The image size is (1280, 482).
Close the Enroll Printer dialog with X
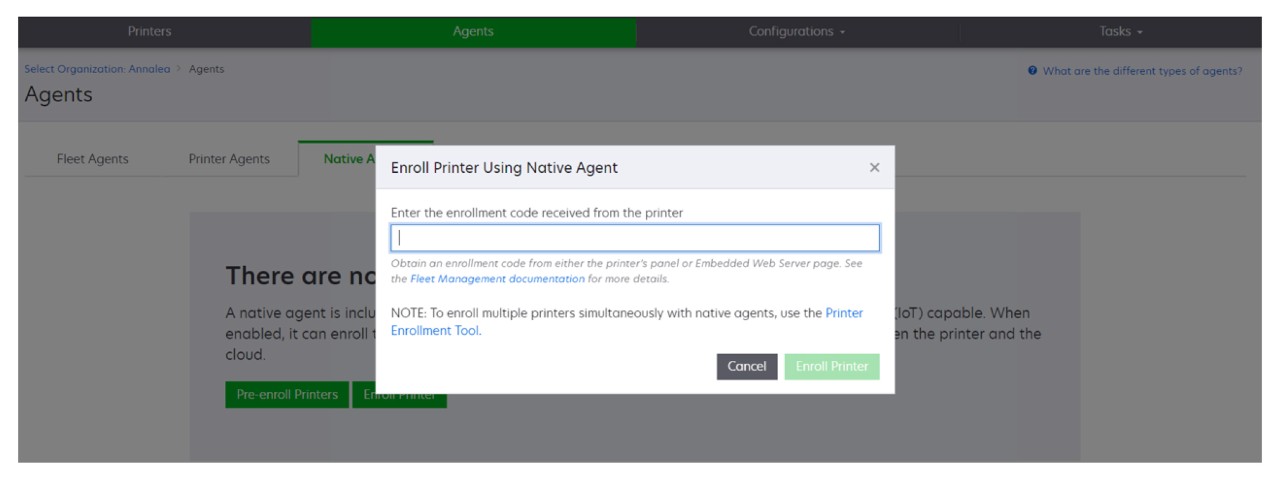(x=874, y=168)
